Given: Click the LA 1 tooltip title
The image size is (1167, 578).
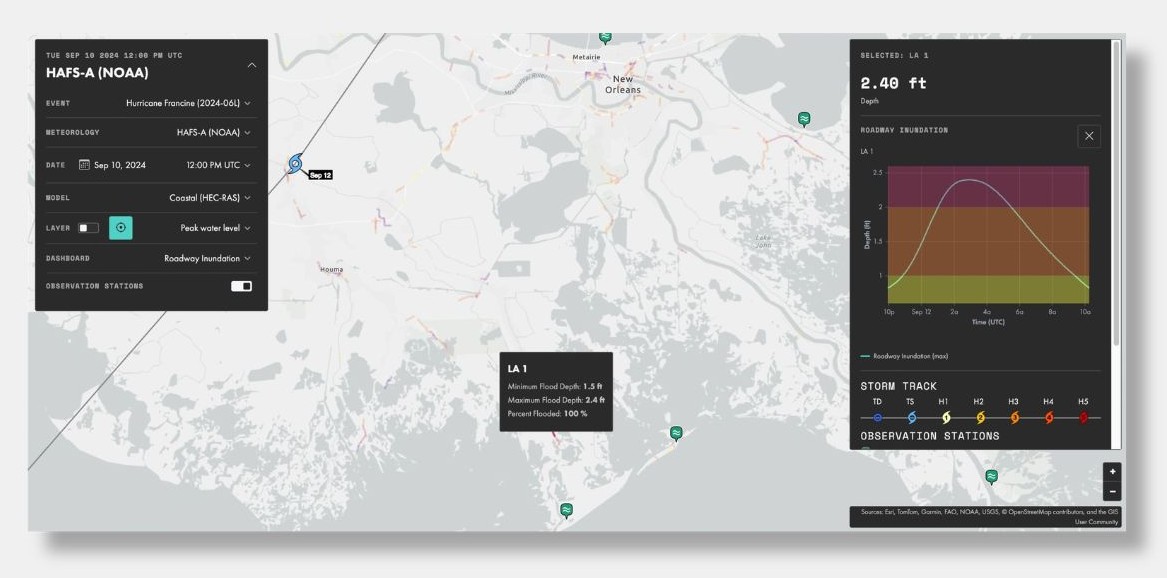Looking at the screenshot, I should (x=517, y=369).
